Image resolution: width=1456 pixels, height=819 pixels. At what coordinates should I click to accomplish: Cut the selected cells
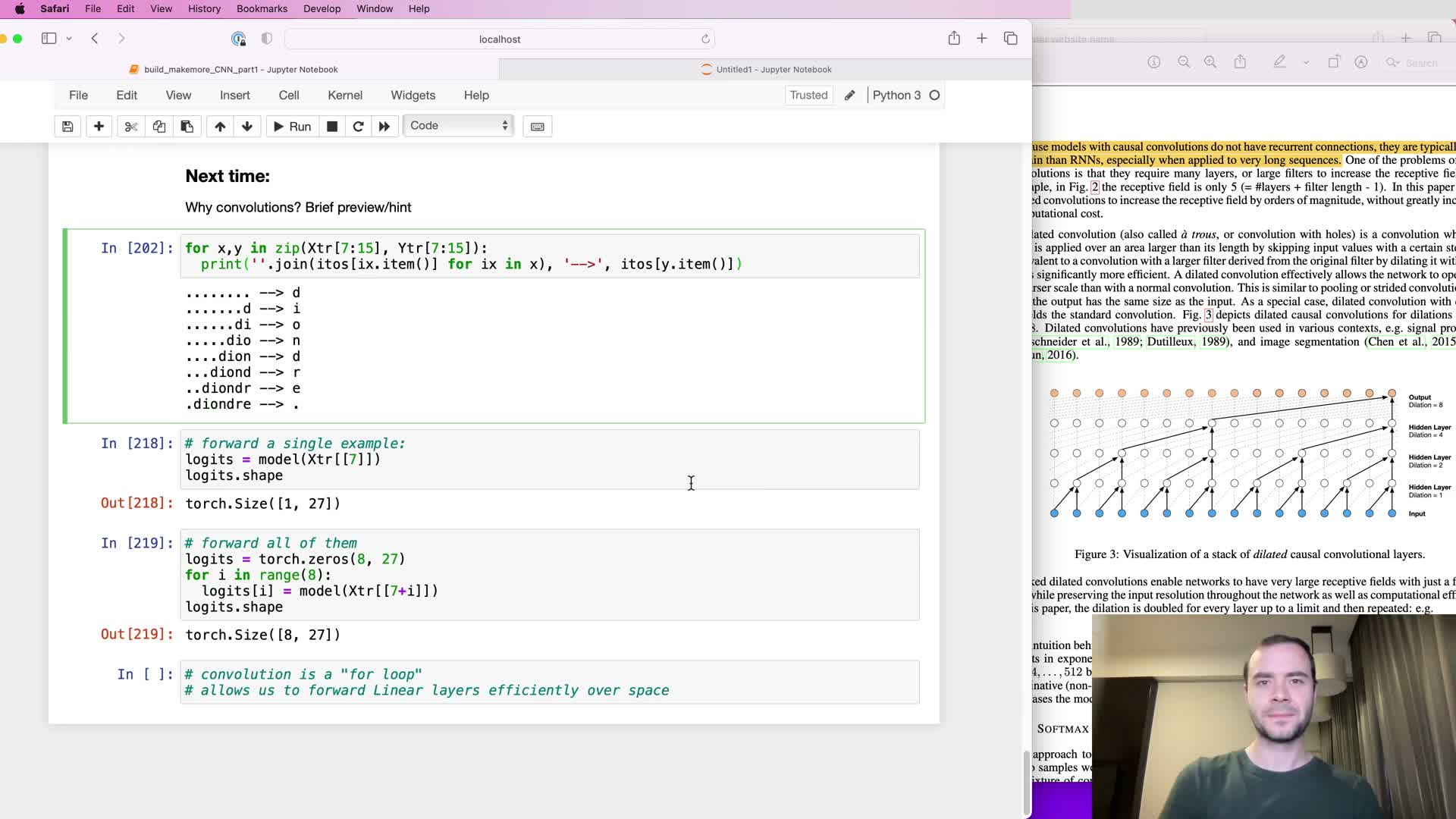(130, 127)
